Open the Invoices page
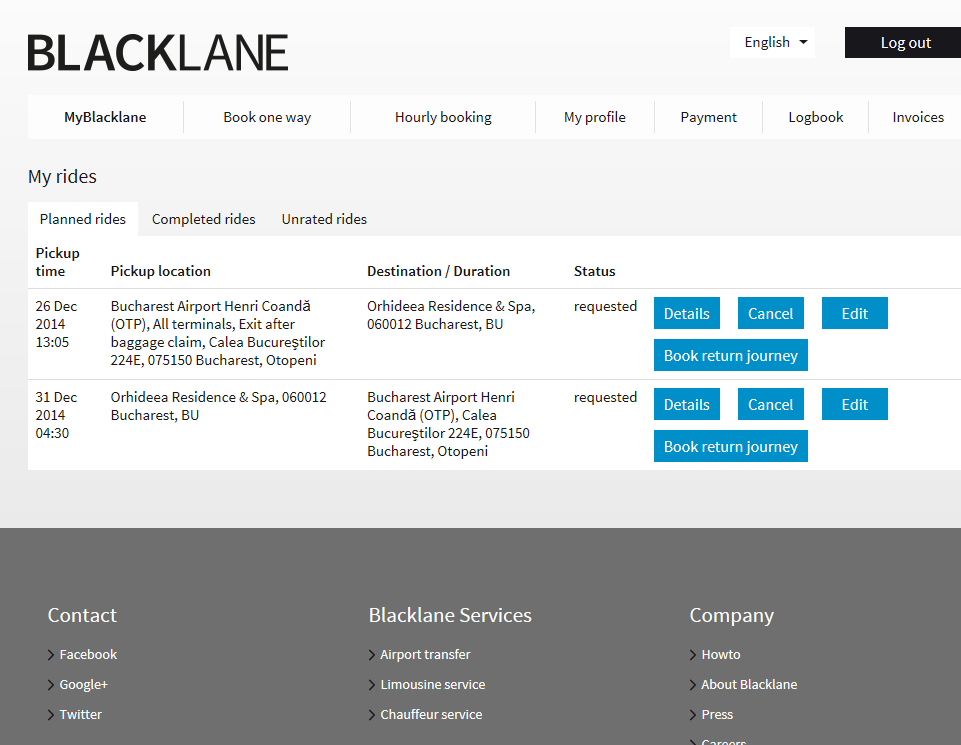961x745 pixels. [x=917, y=117]
